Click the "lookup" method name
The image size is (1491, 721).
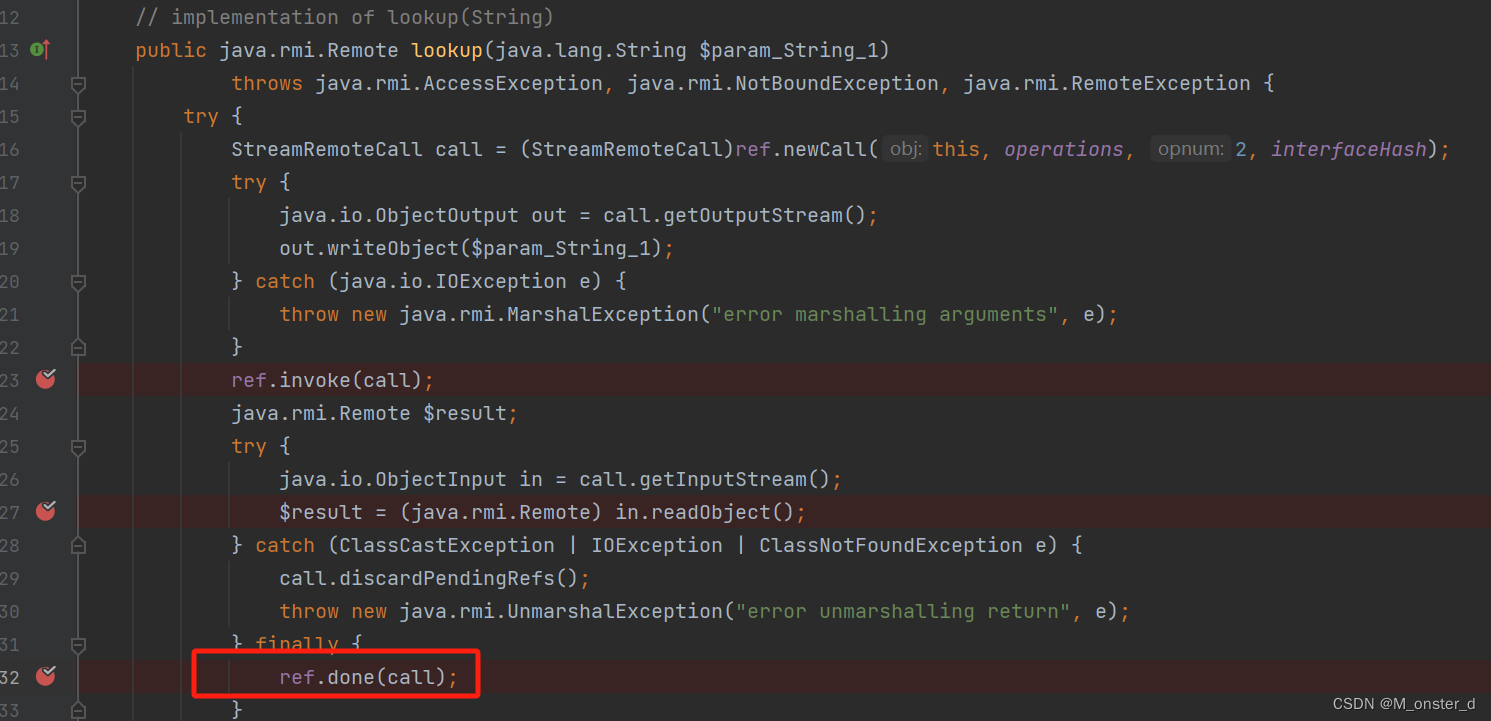pos(447,50)
